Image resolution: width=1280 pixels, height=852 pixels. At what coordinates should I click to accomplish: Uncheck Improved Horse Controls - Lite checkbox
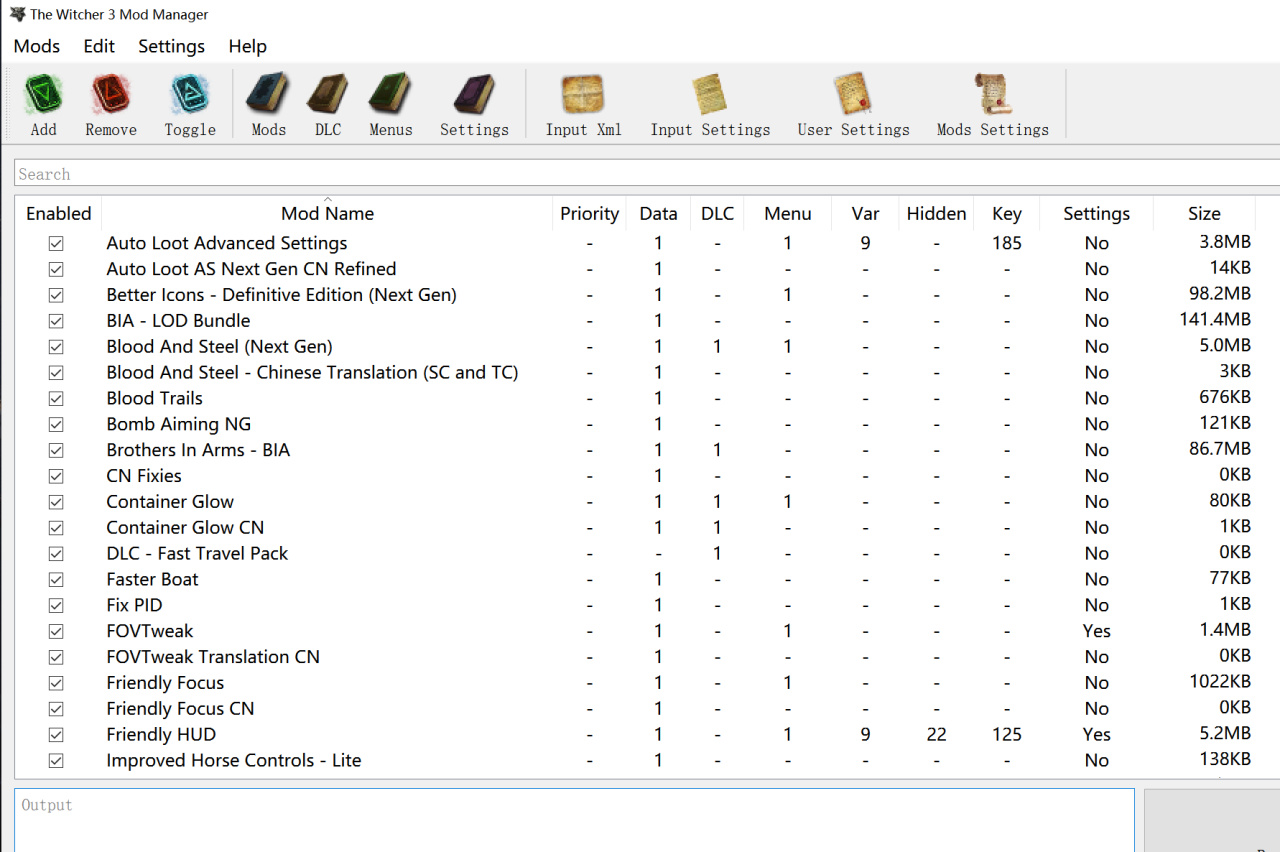point(56,760)
